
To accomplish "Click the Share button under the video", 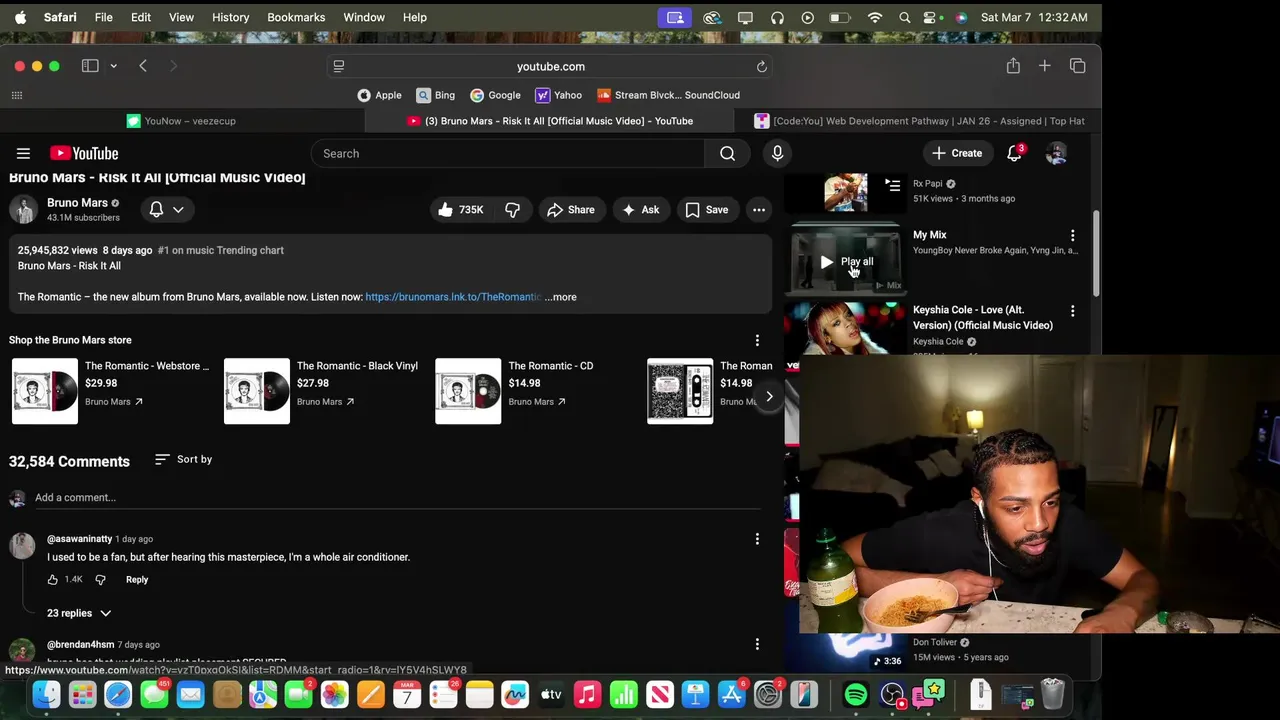I will 571,210.
